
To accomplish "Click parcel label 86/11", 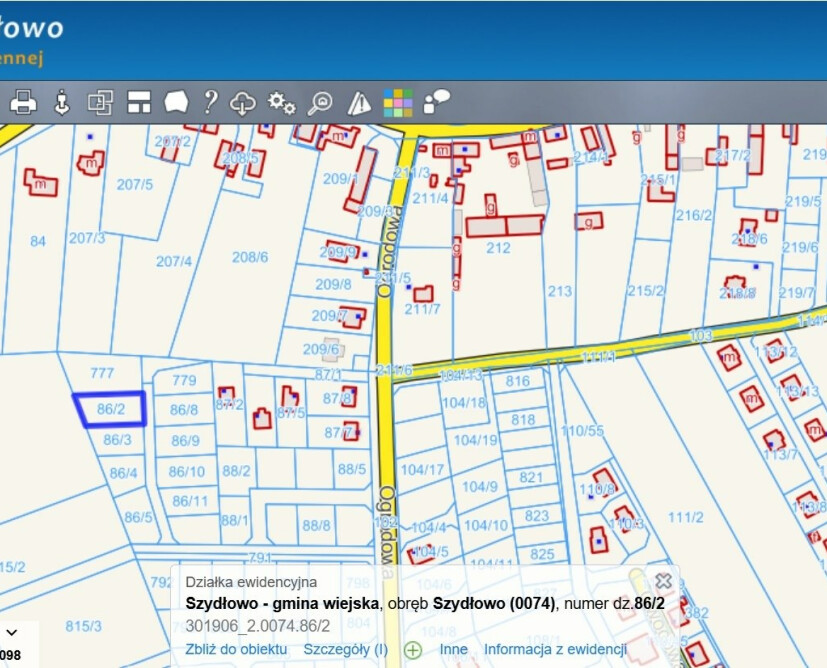I will point(190,501).
